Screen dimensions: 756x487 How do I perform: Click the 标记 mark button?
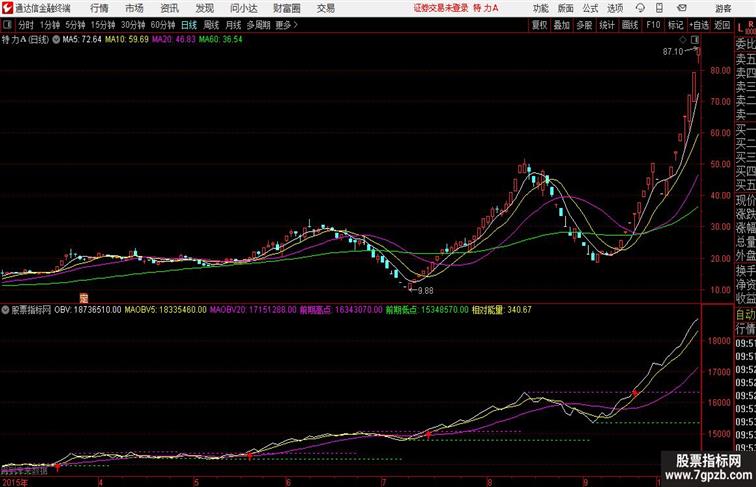coord(675,25)
